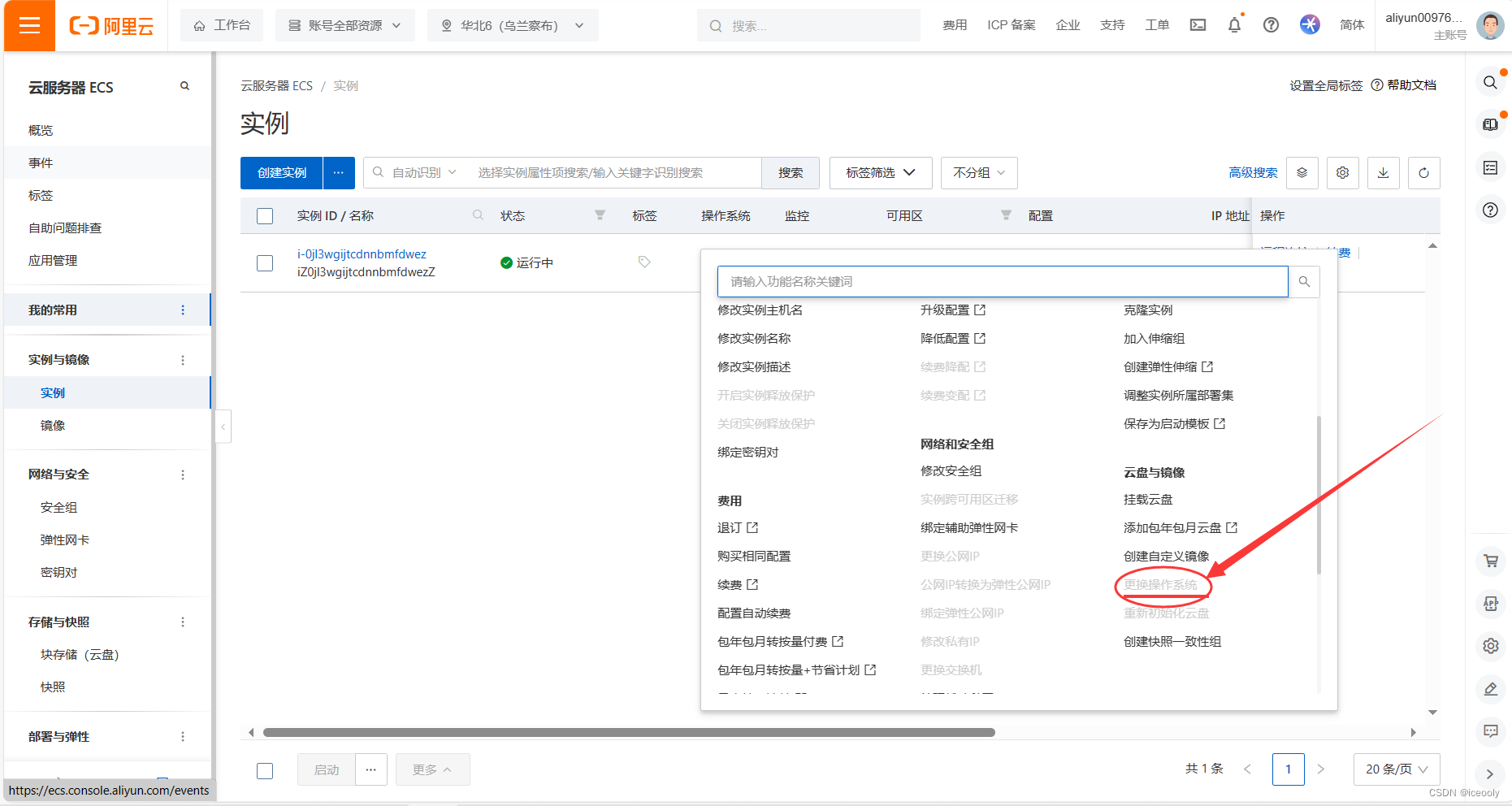Screen dimensions: 1512x806
Task: Focus the function keyword search field
Action: point(1003,281)
